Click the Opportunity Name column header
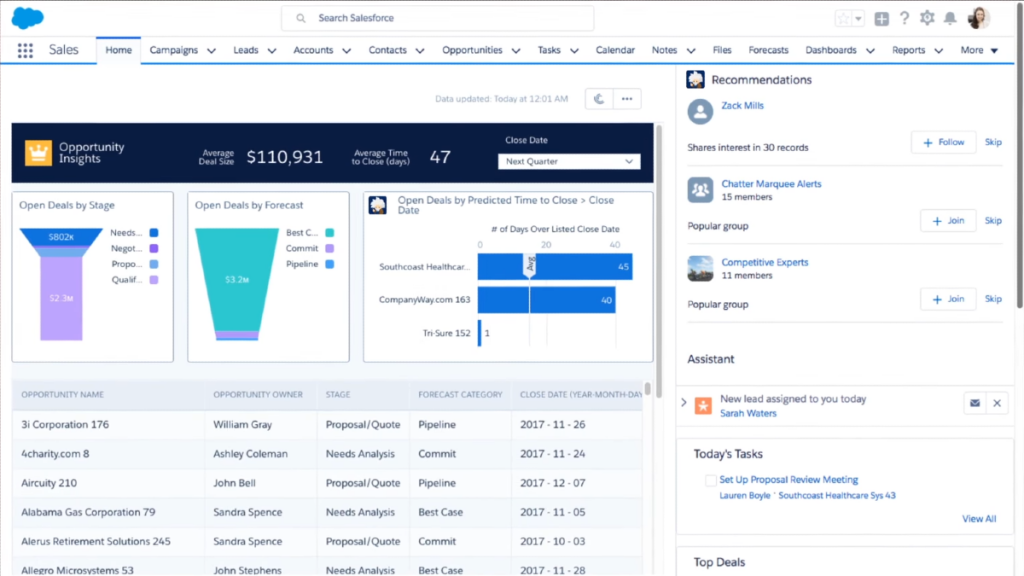The width and height of the screenshot is (1024, 576). pyautogui.click(x=63, y=394)
